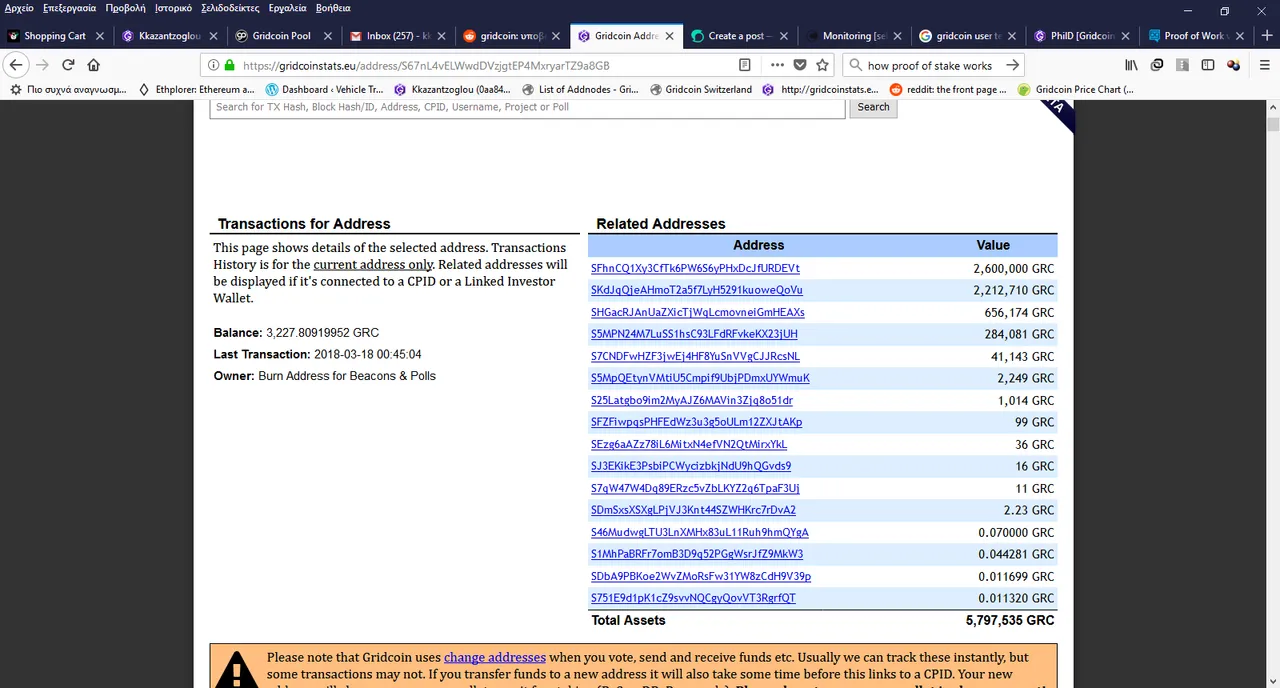Select the Balance 3,227.80919952 GRC text
Viewport: 1280px width, 688px height.
(296, 332)
